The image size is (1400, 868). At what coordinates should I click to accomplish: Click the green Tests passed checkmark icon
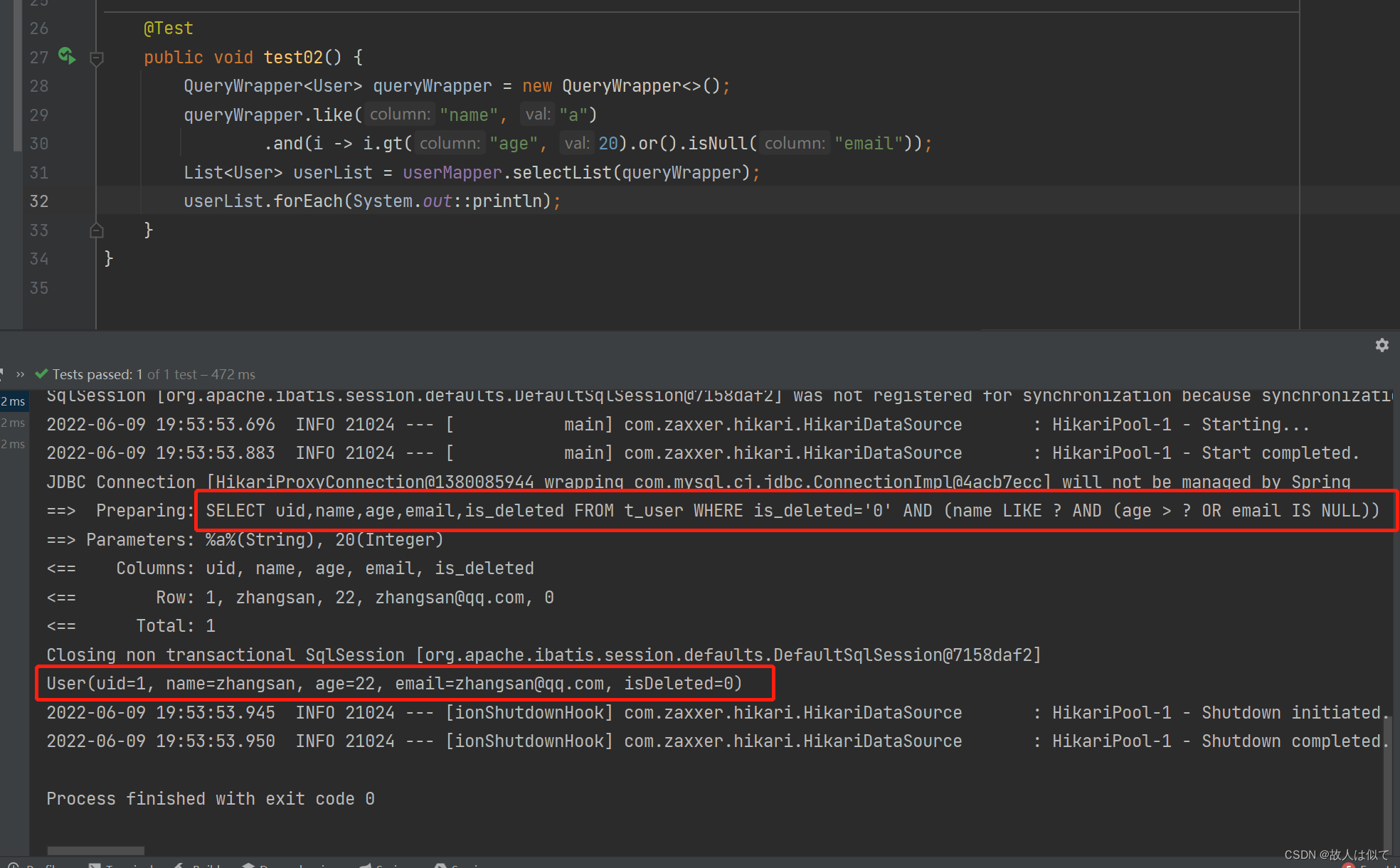click(x=41, y=374)
